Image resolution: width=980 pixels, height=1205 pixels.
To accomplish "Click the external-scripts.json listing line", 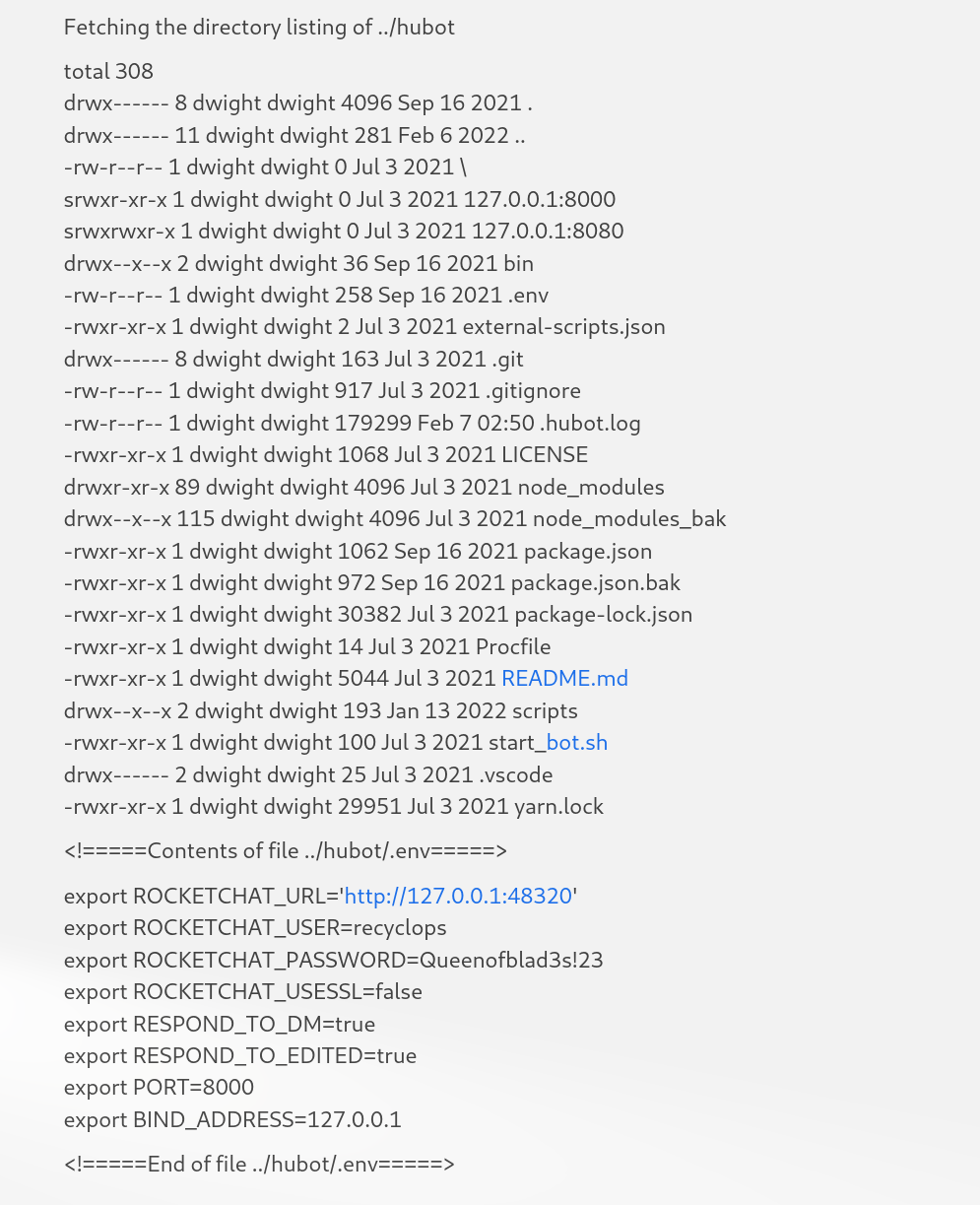I will click(x=364, y=326).
